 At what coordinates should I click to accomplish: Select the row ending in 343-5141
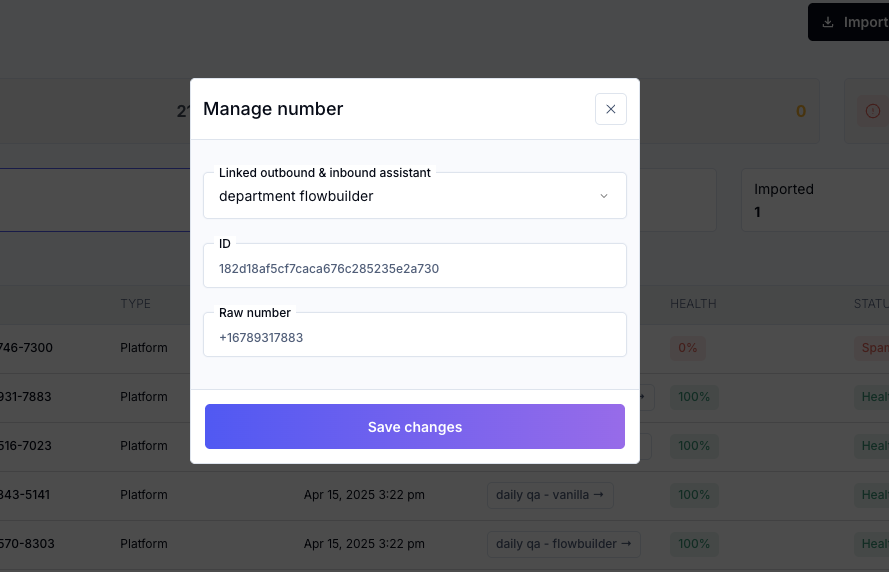point(444,495)
